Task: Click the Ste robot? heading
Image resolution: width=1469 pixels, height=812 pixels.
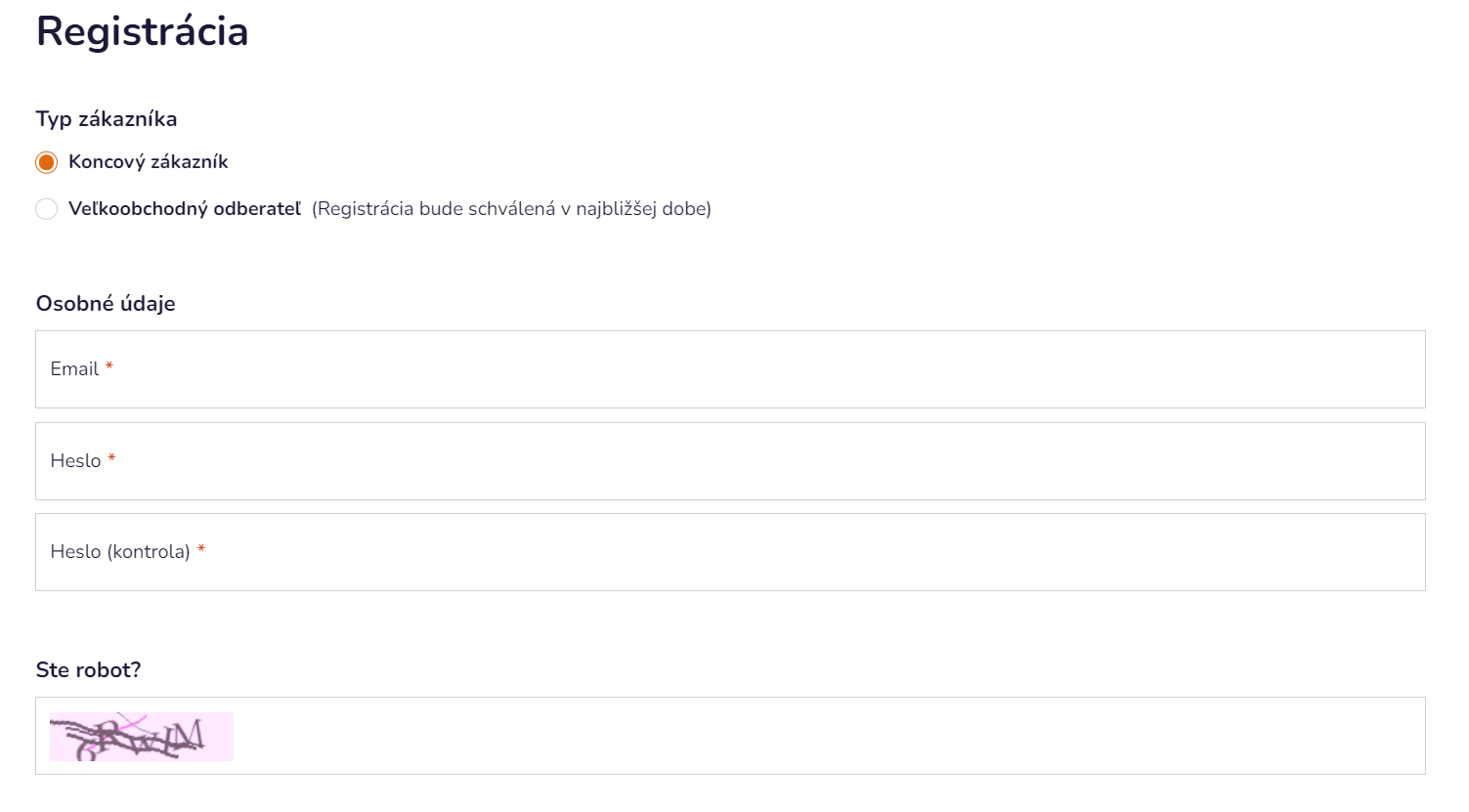Action: pos(88,670)
